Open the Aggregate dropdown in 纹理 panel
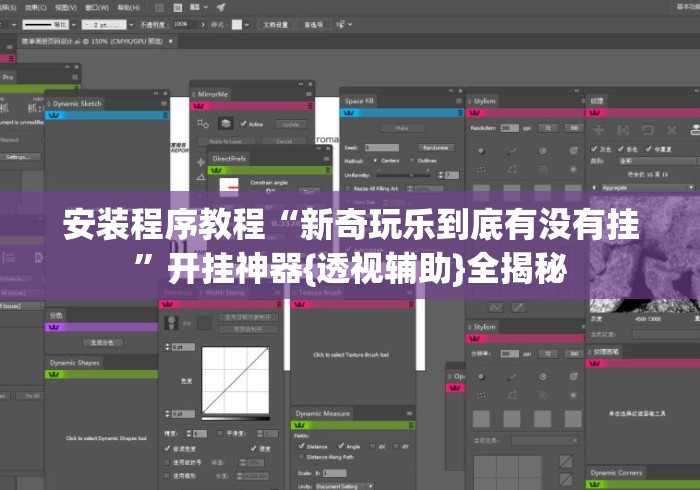The image size is (700, 490). [x=647, y=187]
